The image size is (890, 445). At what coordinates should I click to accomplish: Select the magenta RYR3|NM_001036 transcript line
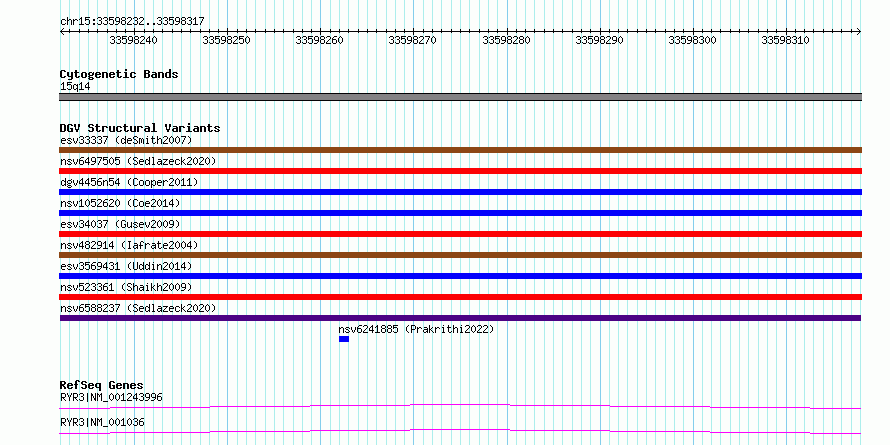coord(460,431)
